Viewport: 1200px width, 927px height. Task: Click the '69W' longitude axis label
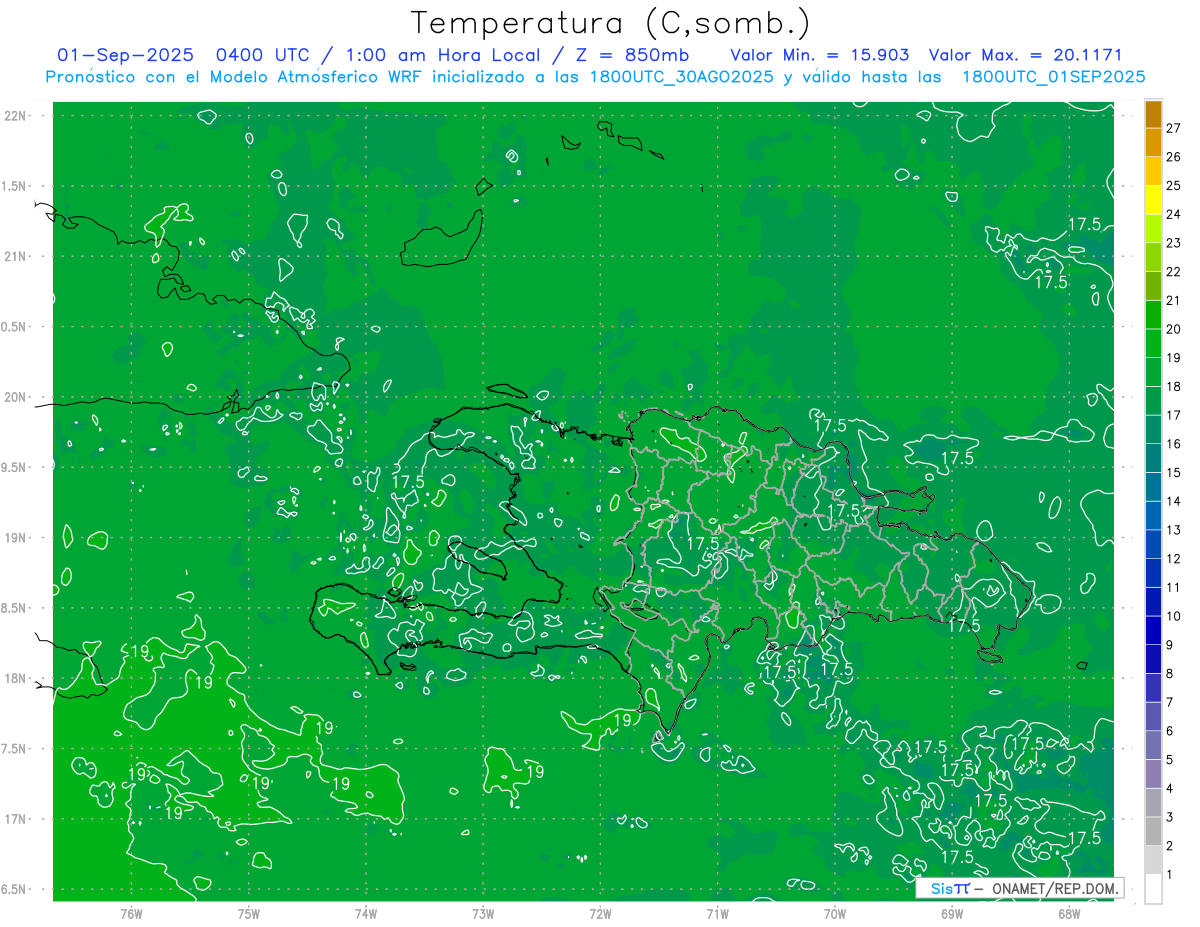point(952,915)
